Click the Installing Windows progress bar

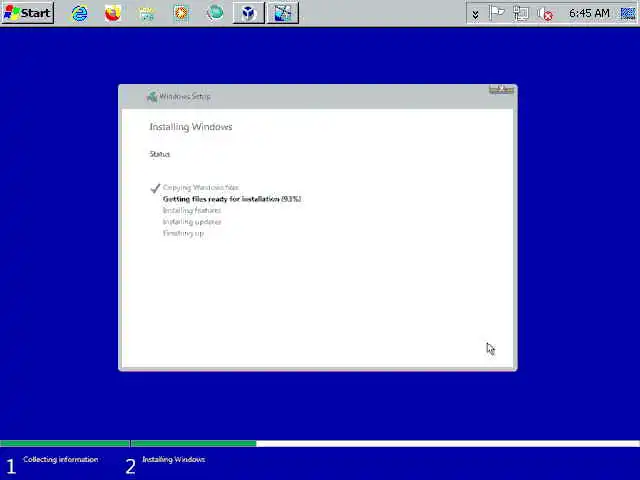pos(385,443)
